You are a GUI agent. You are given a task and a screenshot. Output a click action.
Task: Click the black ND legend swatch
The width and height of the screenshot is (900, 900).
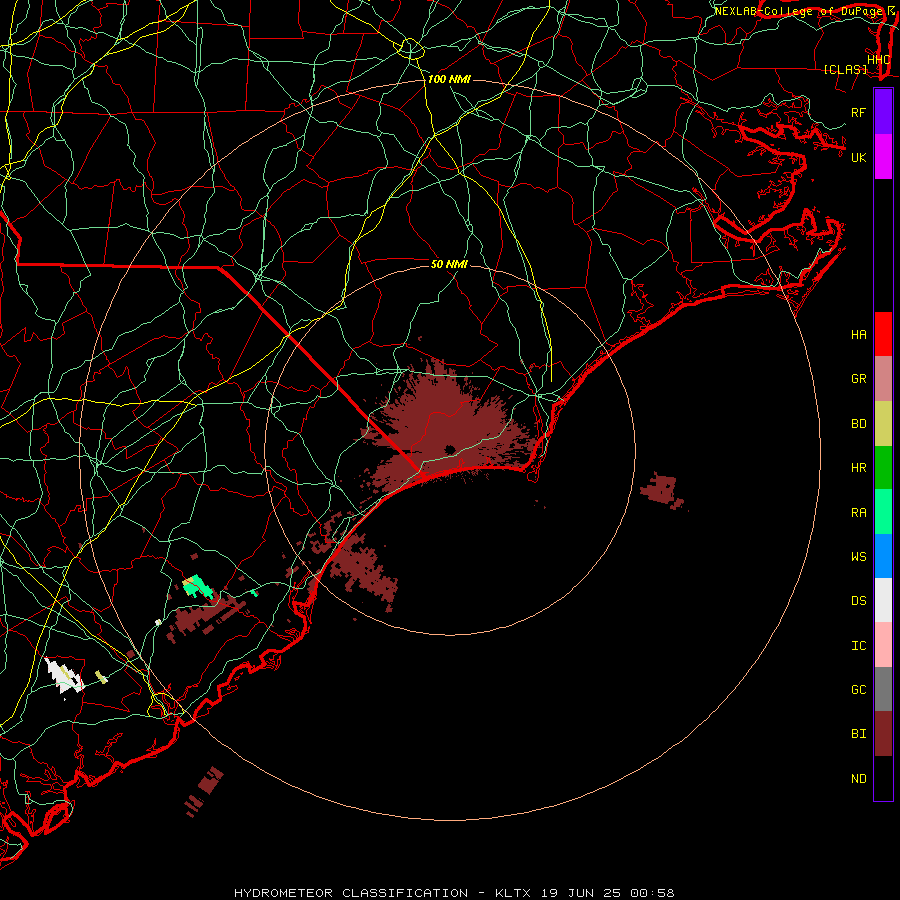tap(883, 778)
